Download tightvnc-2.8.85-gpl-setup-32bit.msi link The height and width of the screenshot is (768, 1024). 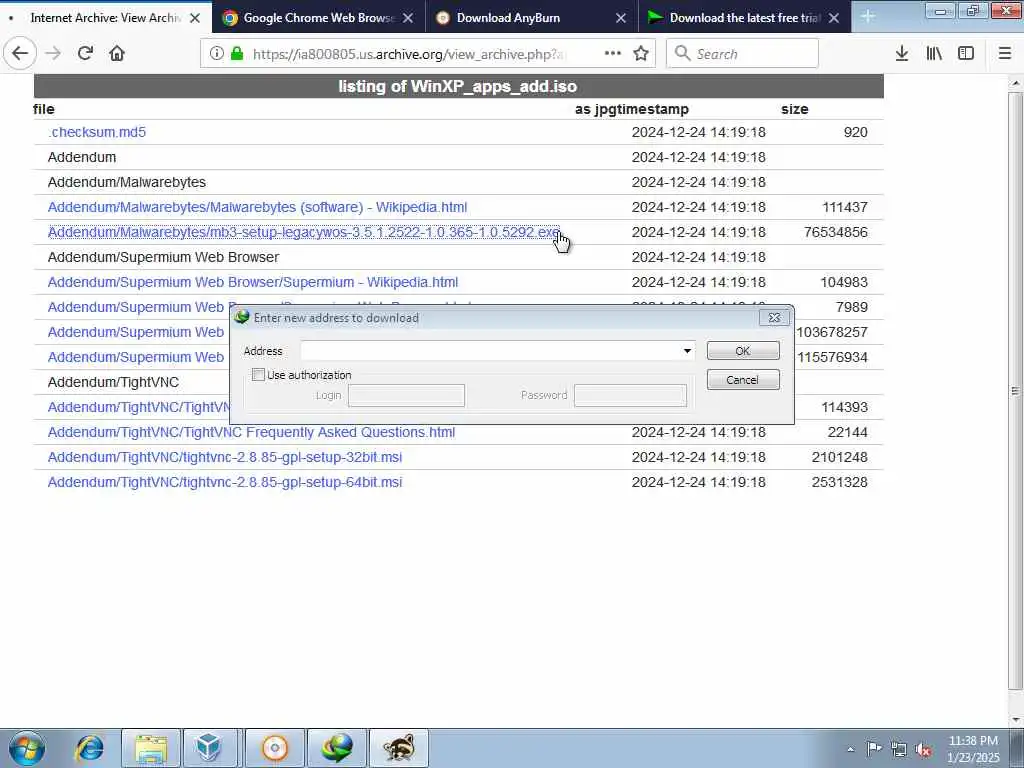click(x=225, y=457)
